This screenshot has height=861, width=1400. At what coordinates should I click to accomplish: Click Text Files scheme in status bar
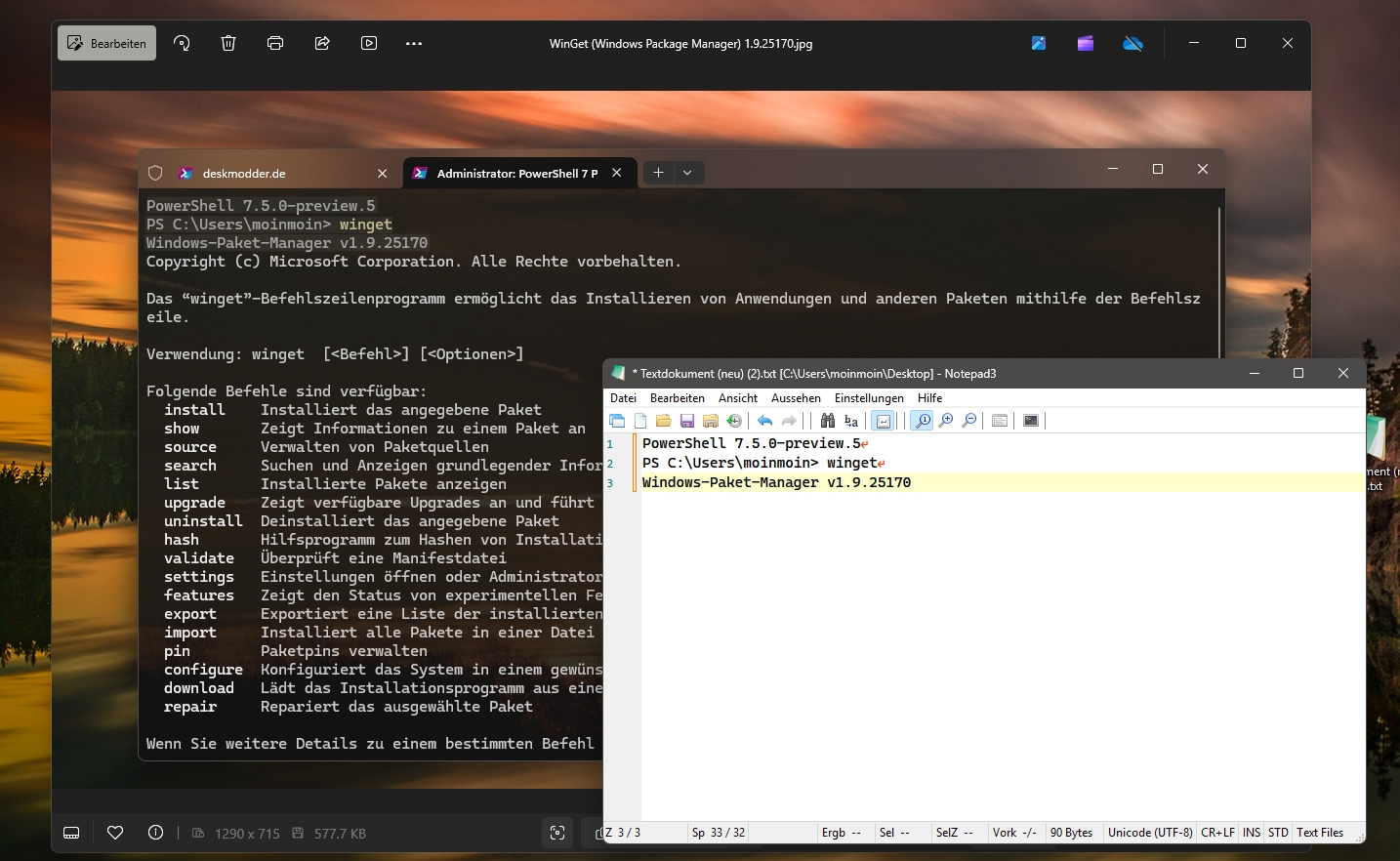pos(1320,833)
